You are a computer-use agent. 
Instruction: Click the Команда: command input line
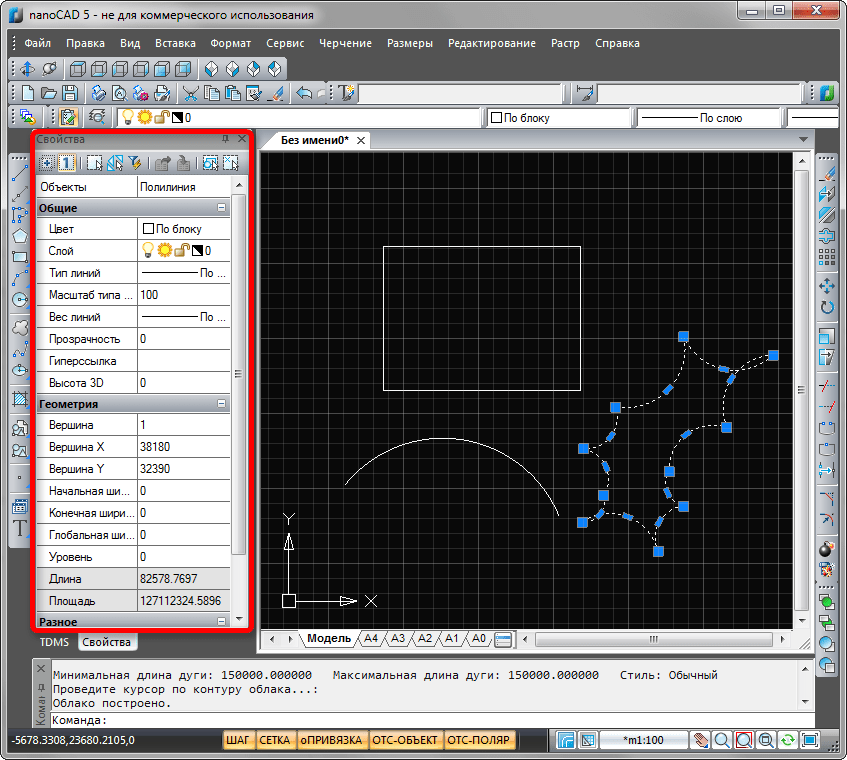point(432,720)
